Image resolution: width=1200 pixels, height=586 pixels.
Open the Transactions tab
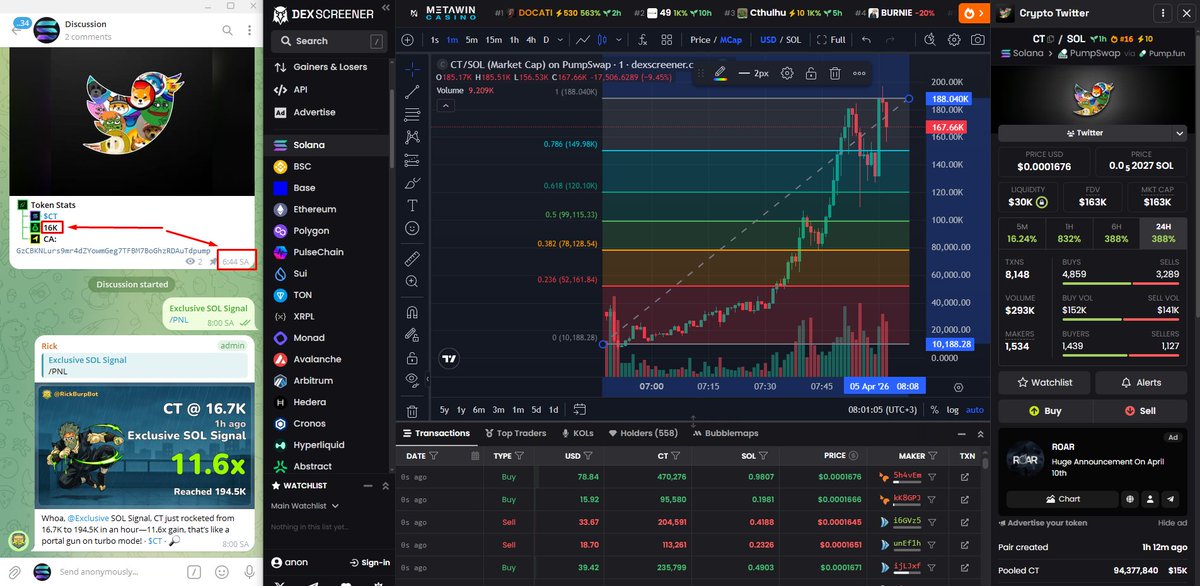435,433
